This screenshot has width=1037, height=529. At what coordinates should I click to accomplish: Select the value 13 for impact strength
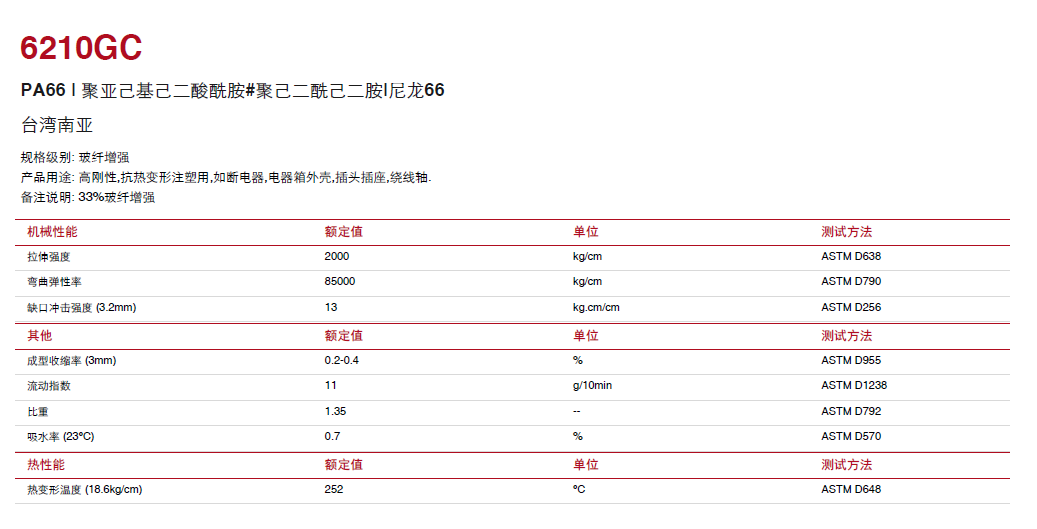click(331, 307)
